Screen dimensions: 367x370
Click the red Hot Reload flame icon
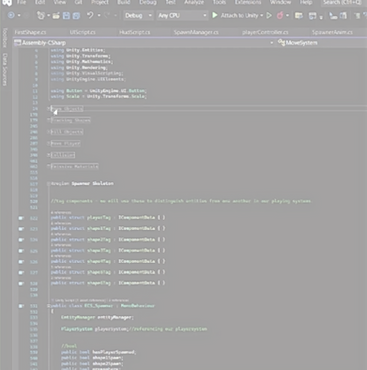[280, 15]
